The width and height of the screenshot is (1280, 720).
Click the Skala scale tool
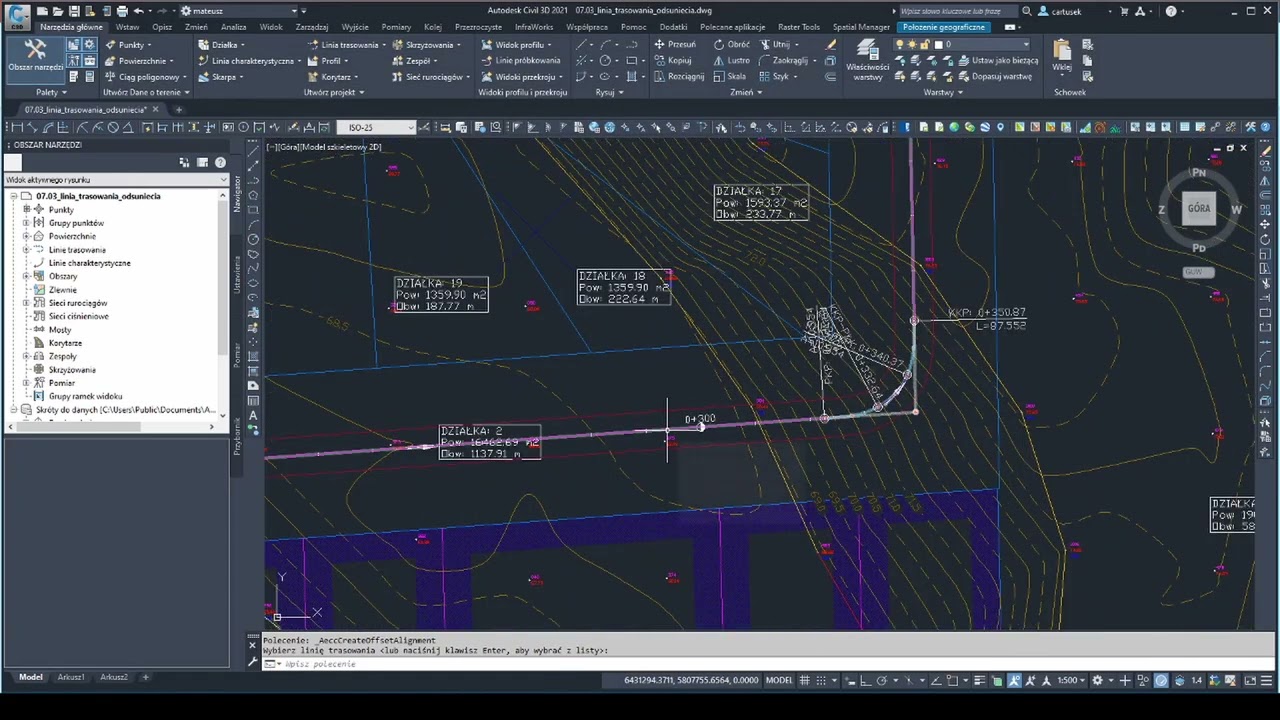pyautogui.click(x=729, y=77)
